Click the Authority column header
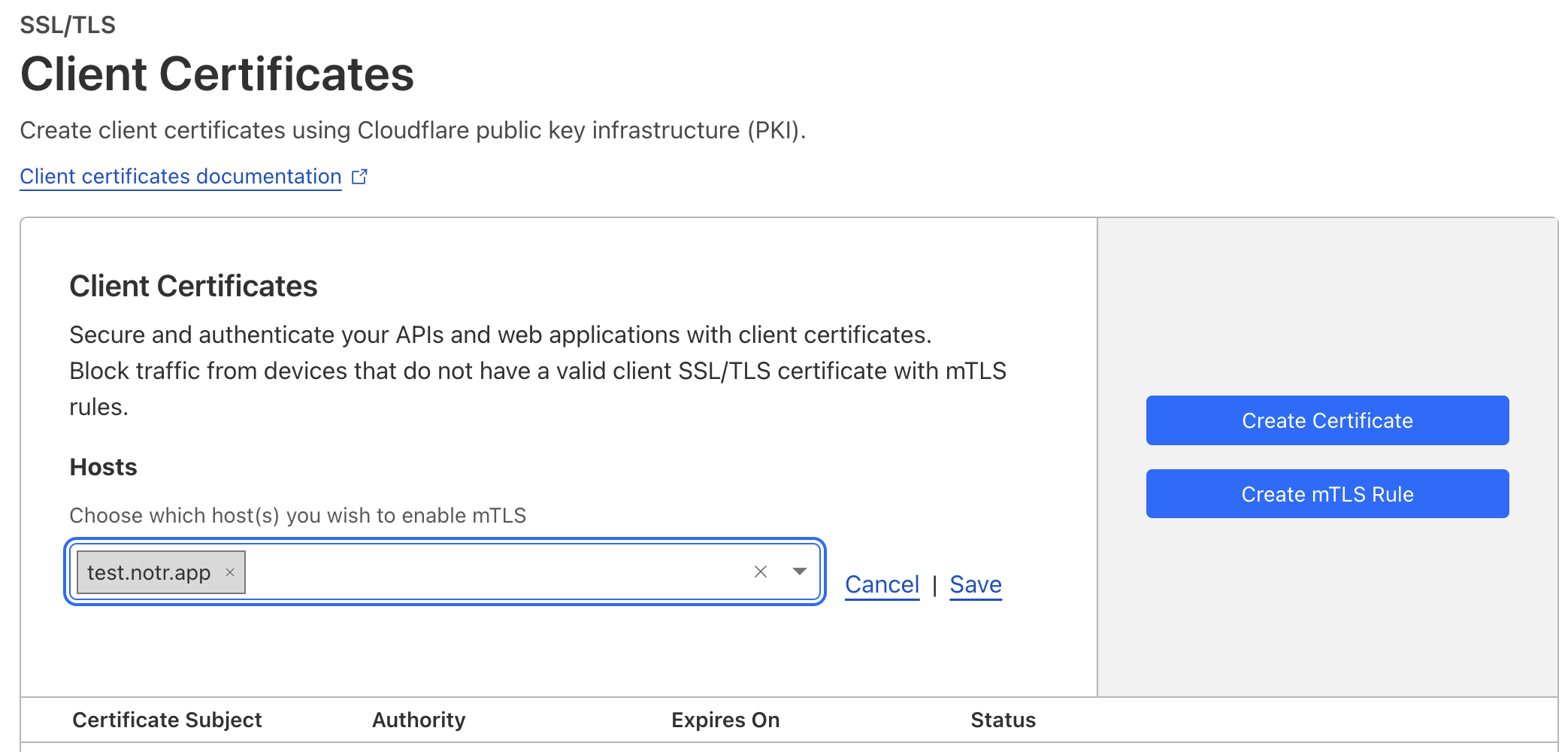The width and height of the screenshot is (1568, 752). [419, 720]
